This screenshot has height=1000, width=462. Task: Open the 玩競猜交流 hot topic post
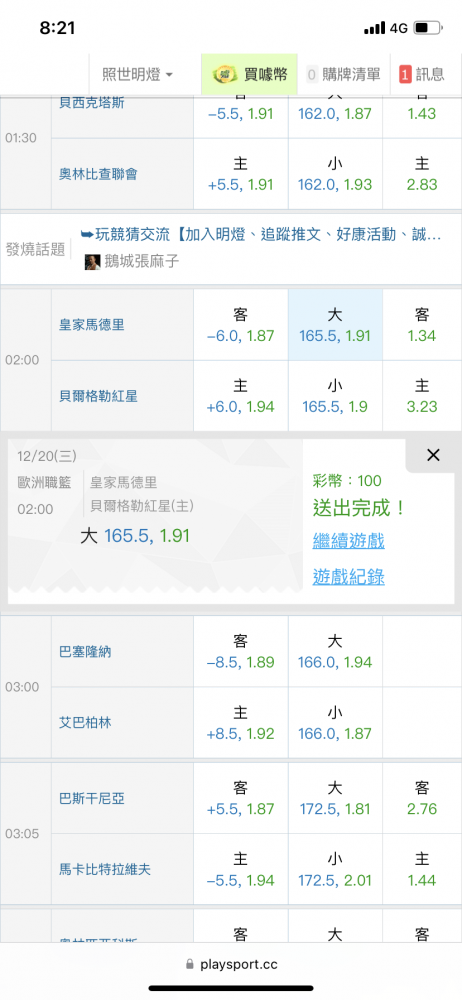click(261, 235)
